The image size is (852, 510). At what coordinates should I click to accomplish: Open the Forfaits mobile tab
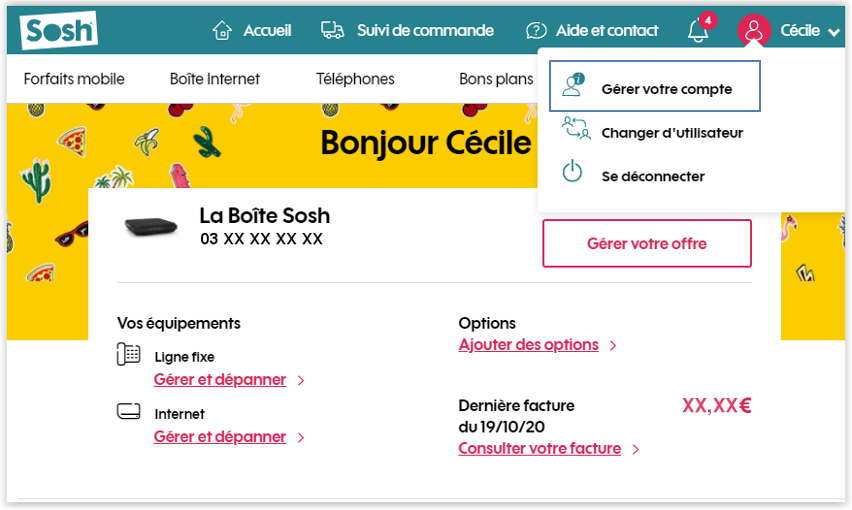(x=74, y=79)
